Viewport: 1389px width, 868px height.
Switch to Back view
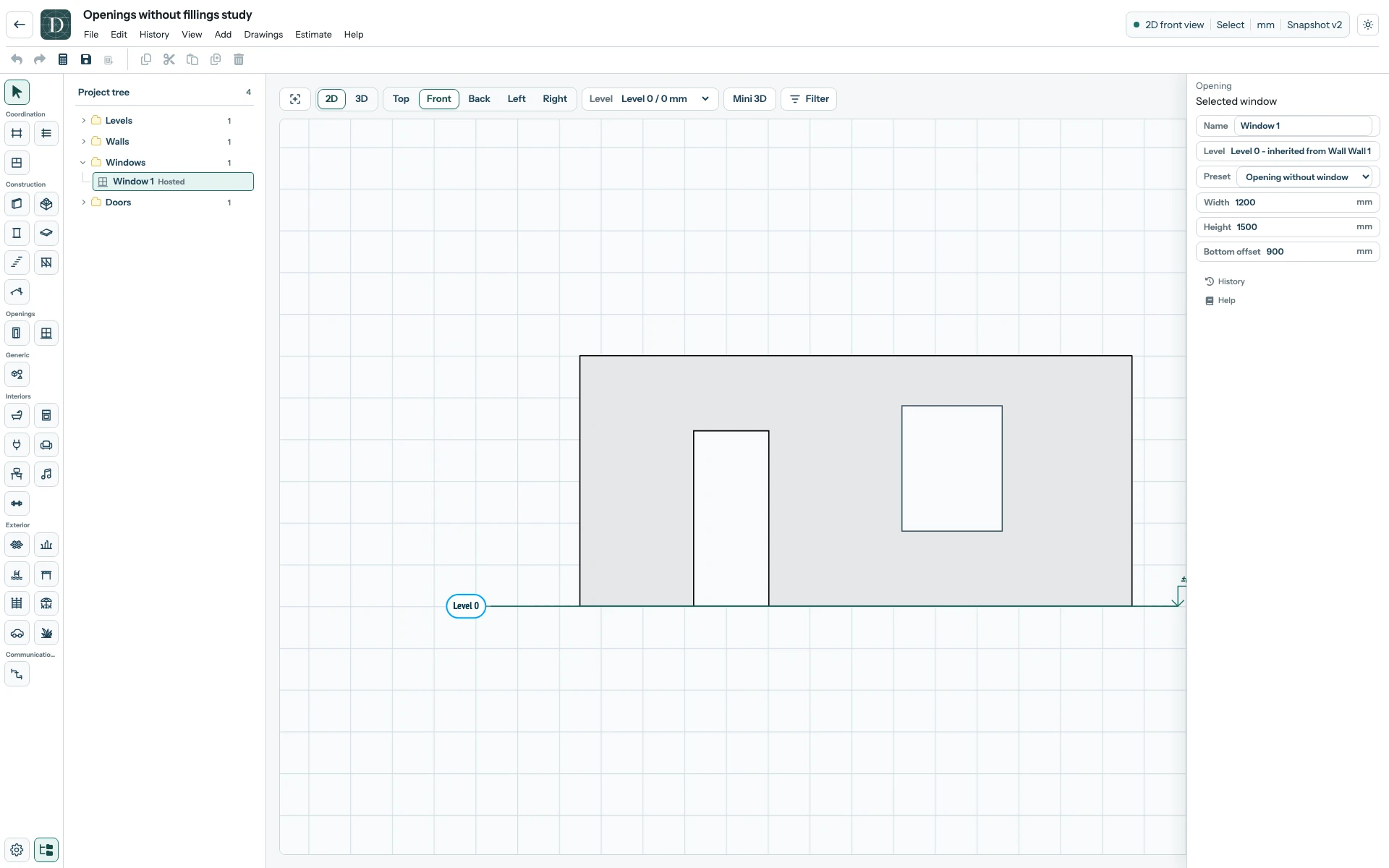[x=479, y=99]
